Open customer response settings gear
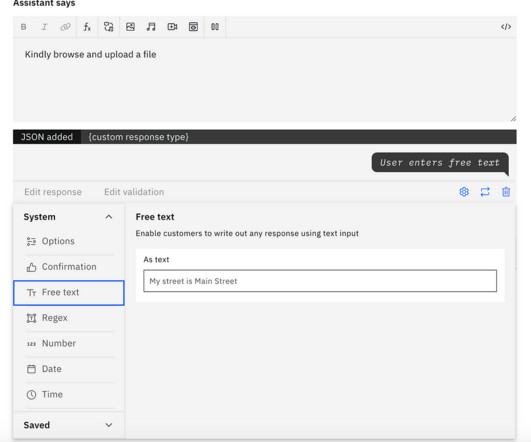Screen dimensions: 531x442 pyautogui.click(x=464, y=192)
